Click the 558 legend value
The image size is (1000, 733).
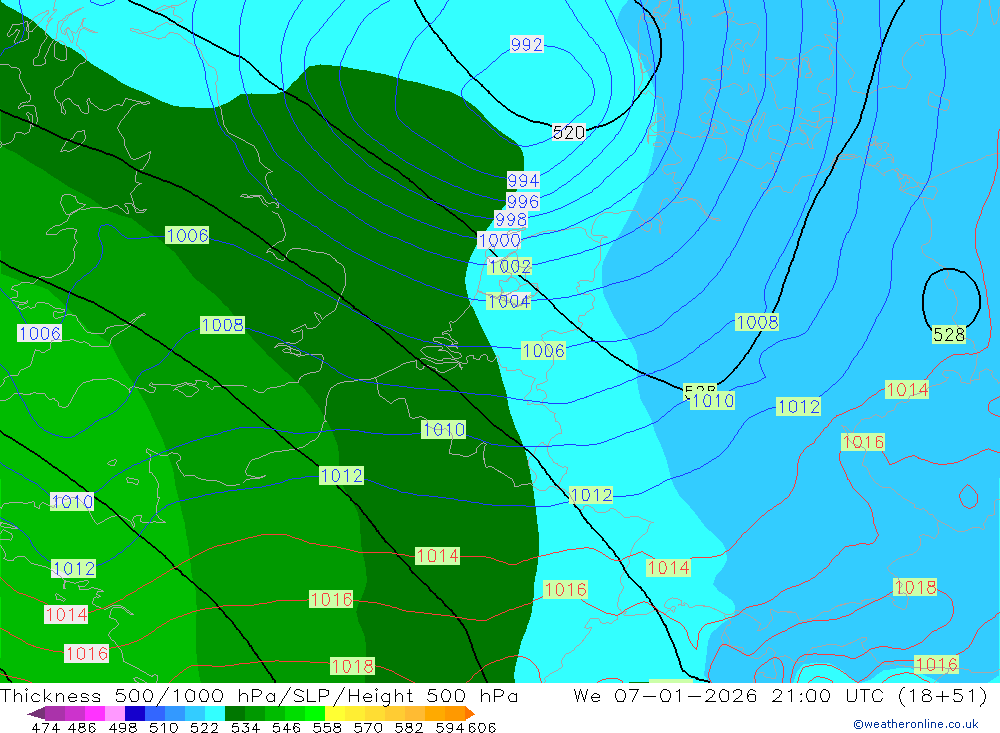pyautogui.click(x=327, y=727)
